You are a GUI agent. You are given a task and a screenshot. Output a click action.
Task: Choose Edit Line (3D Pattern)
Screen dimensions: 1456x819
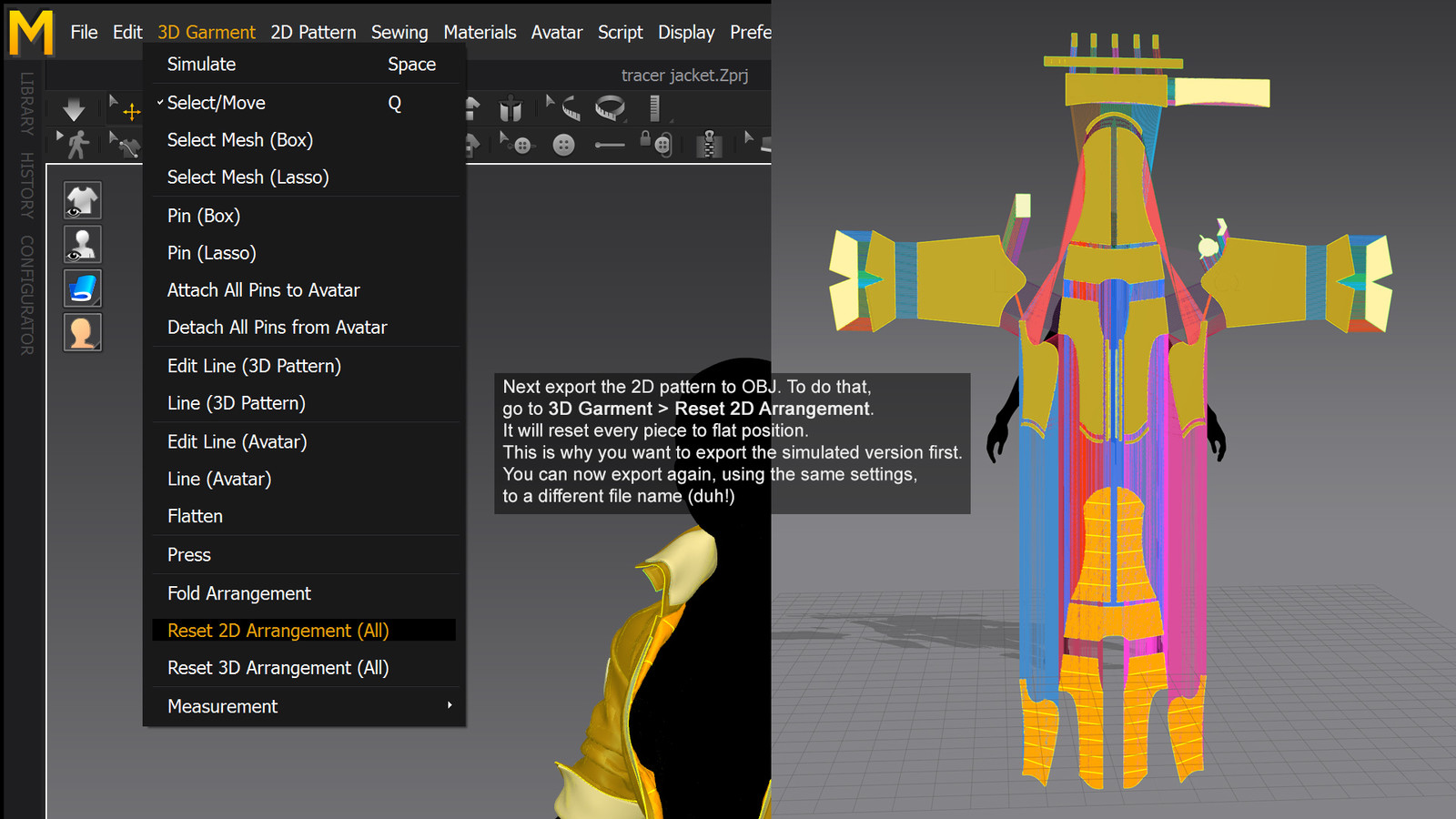coord(304,366)
